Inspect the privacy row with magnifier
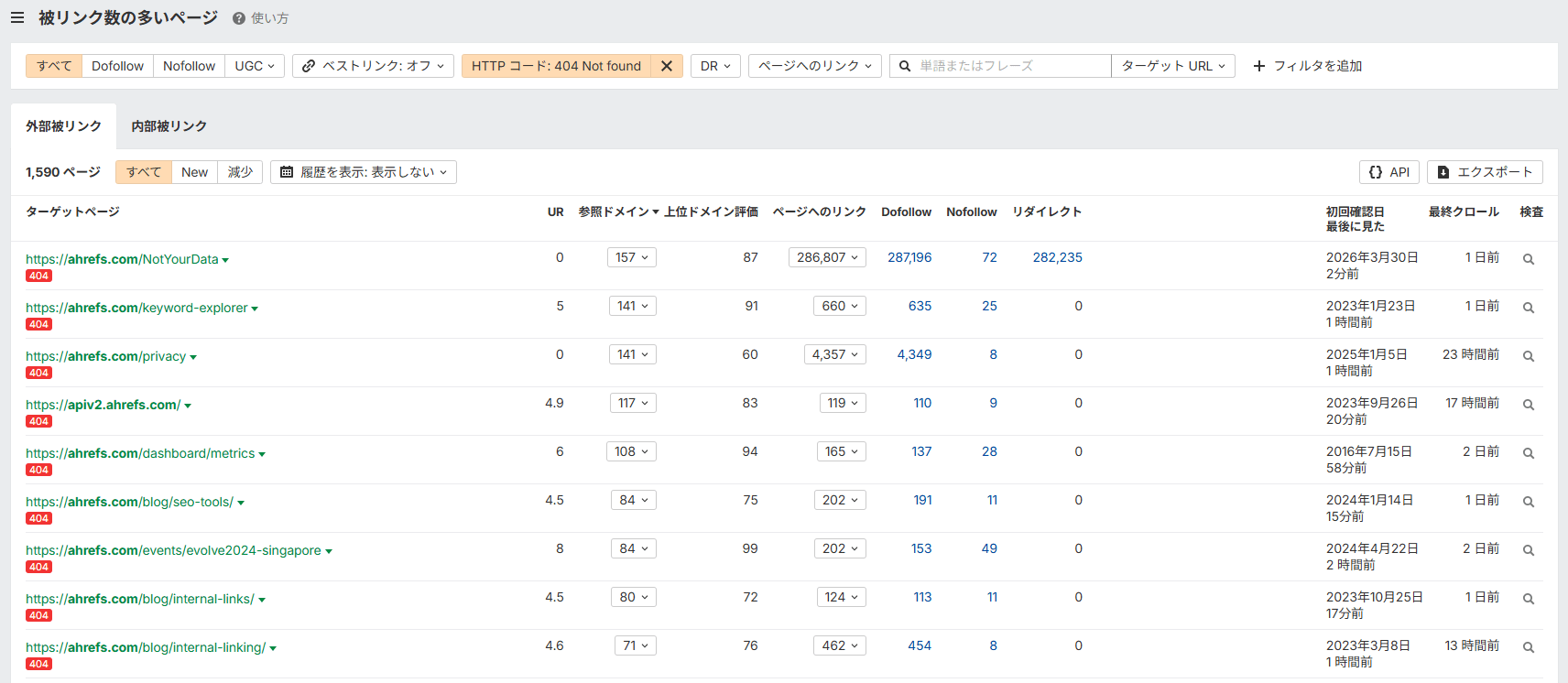The image size is (1568, 683). pos(1529,356)
